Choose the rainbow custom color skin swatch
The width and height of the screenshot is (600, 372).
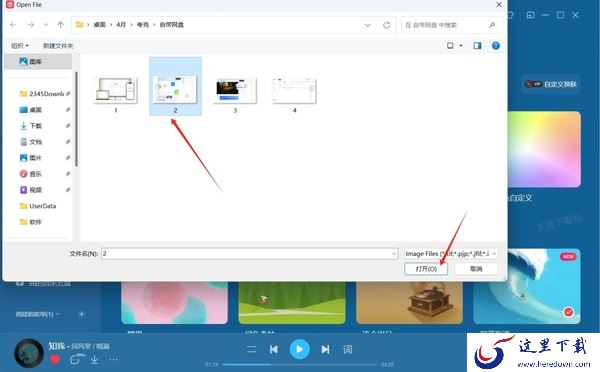[544, 149]
